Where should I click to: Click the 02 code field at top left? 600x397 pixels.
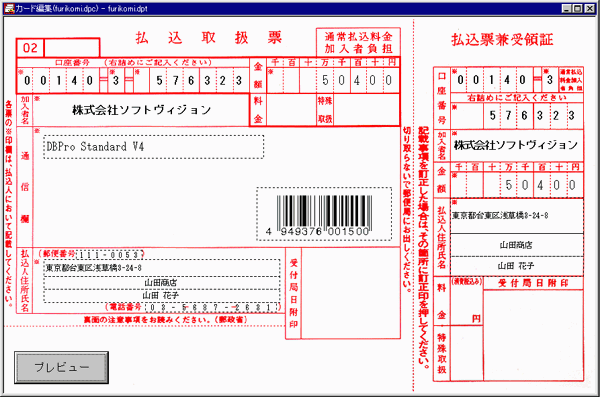click(x=30, y=48)
